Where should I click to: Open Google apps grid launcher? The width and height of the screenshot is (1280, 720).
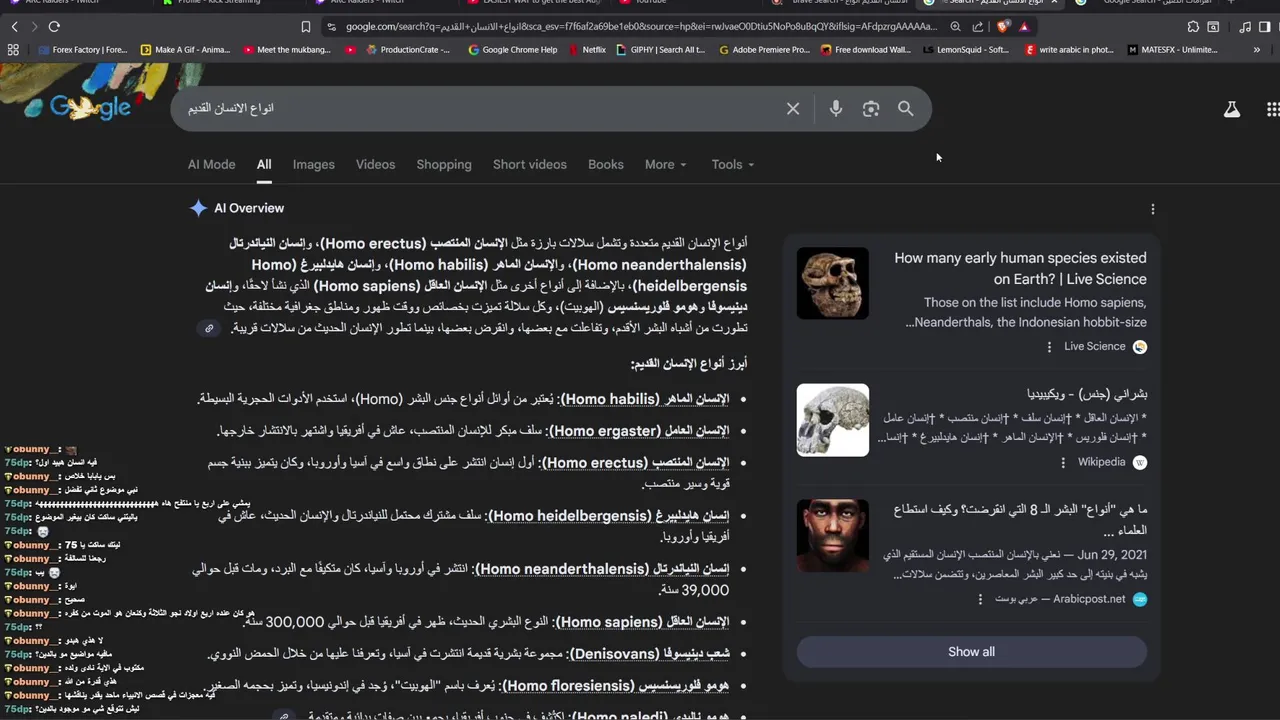click(1273, 109)
